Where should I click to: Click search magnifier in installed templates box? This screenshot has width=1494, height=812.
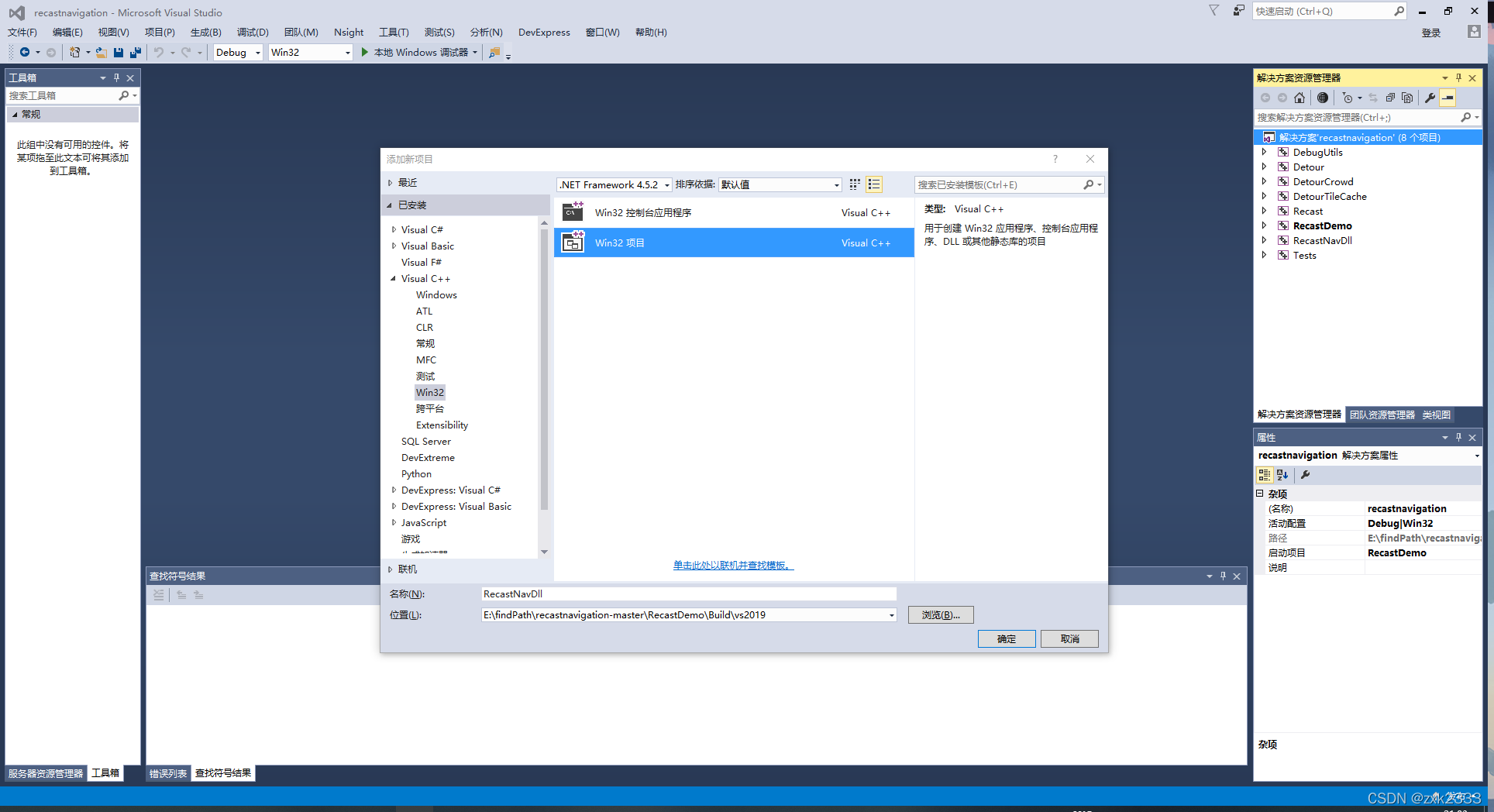[1088, 184]
